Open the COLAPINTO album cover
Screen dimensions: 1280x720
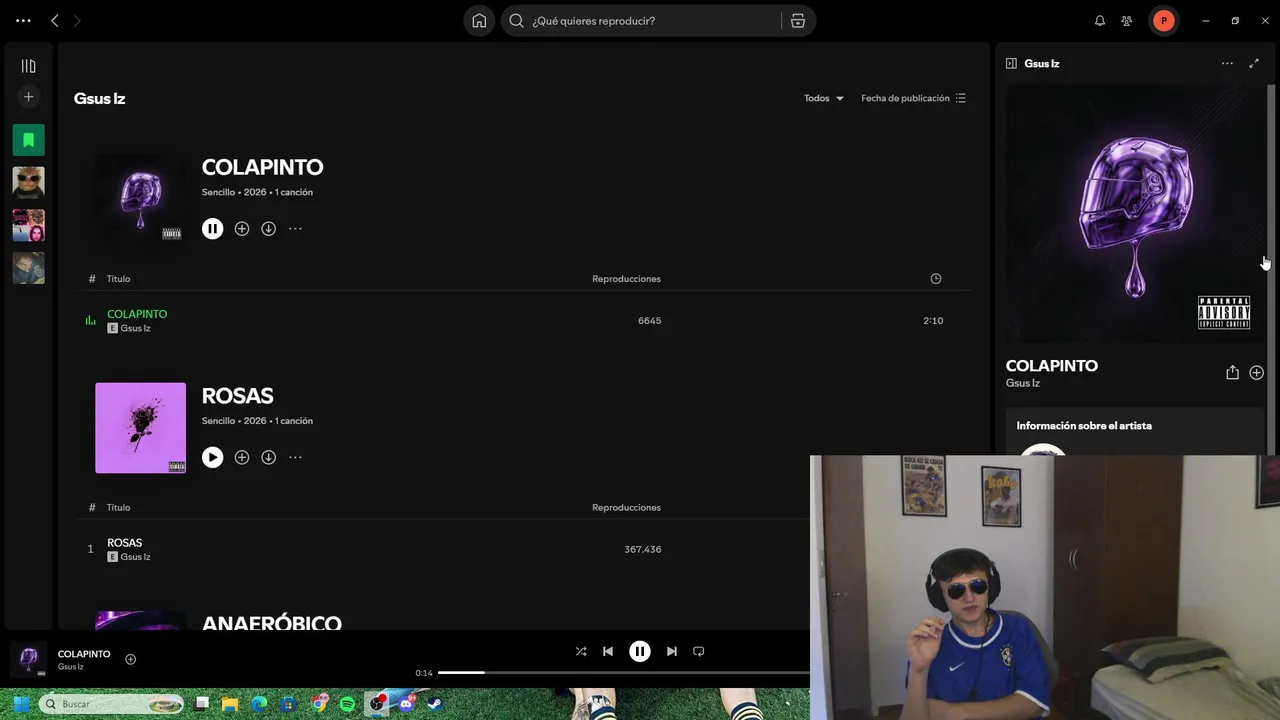[140, 199]
